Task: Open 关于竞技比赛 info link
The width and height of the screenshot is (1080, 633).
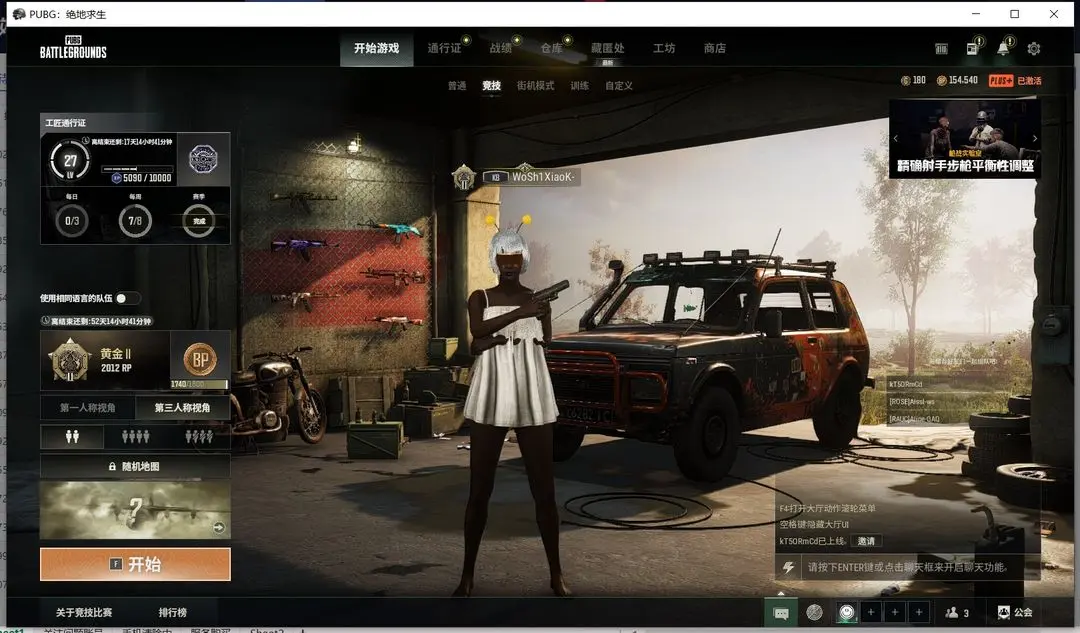Action: click(x=84, y=612)
